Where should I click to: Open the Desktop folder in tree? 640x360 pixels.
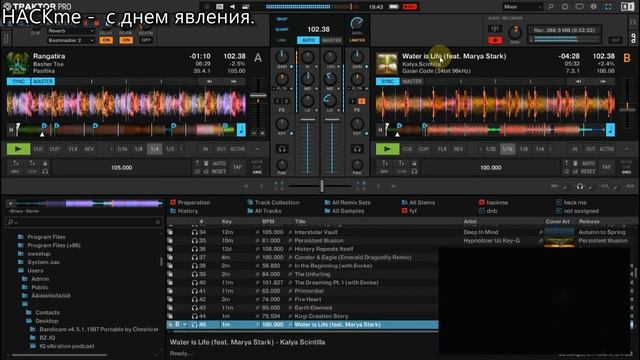[47, 321]
